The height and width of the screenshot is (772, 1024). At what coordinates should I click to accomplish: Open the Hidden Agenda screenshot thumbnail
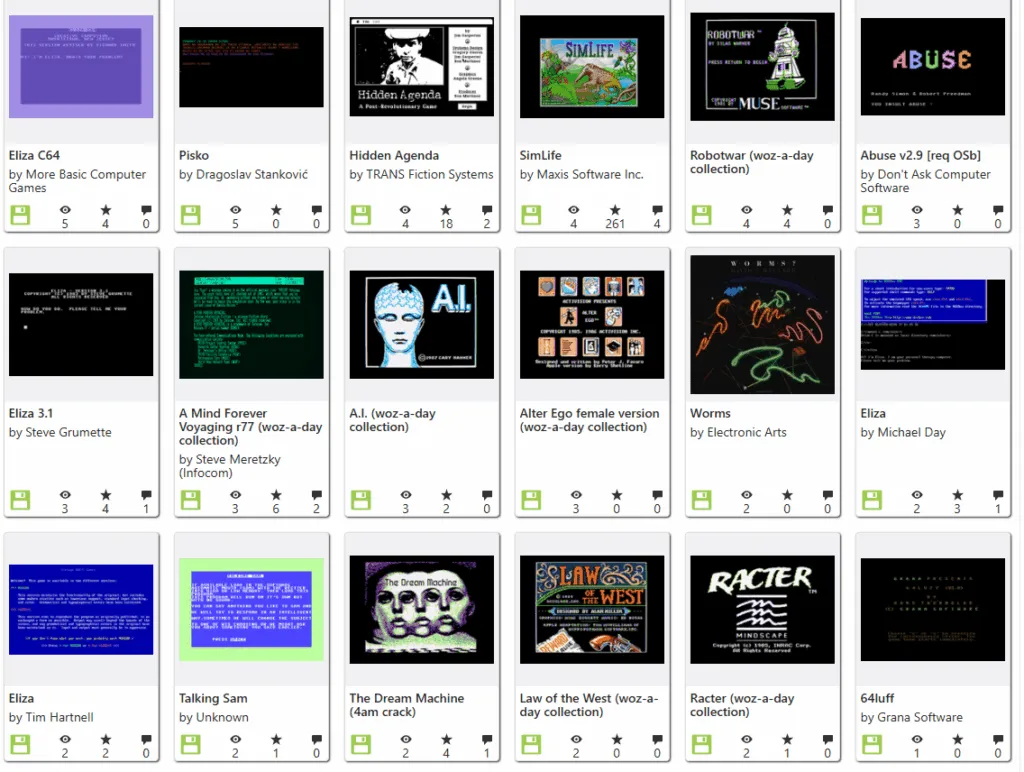[422, 67]
